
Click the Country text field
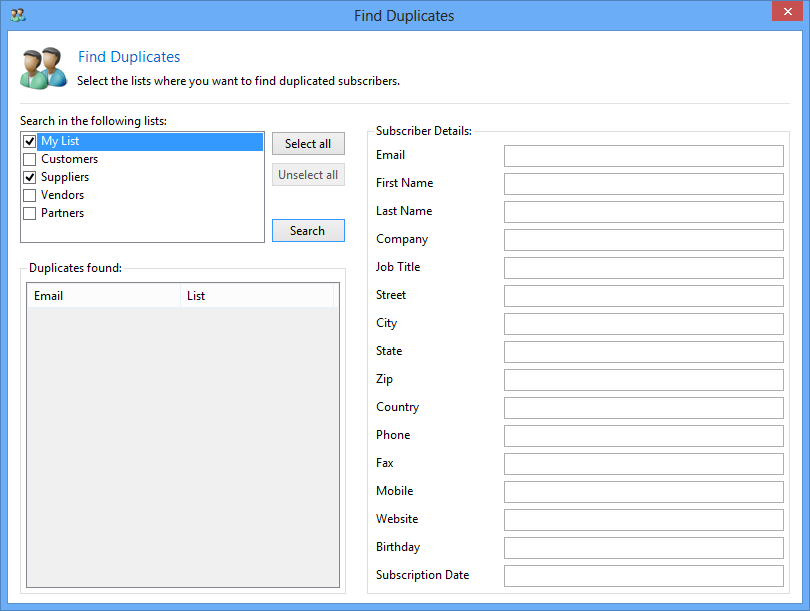coord(643,408)
